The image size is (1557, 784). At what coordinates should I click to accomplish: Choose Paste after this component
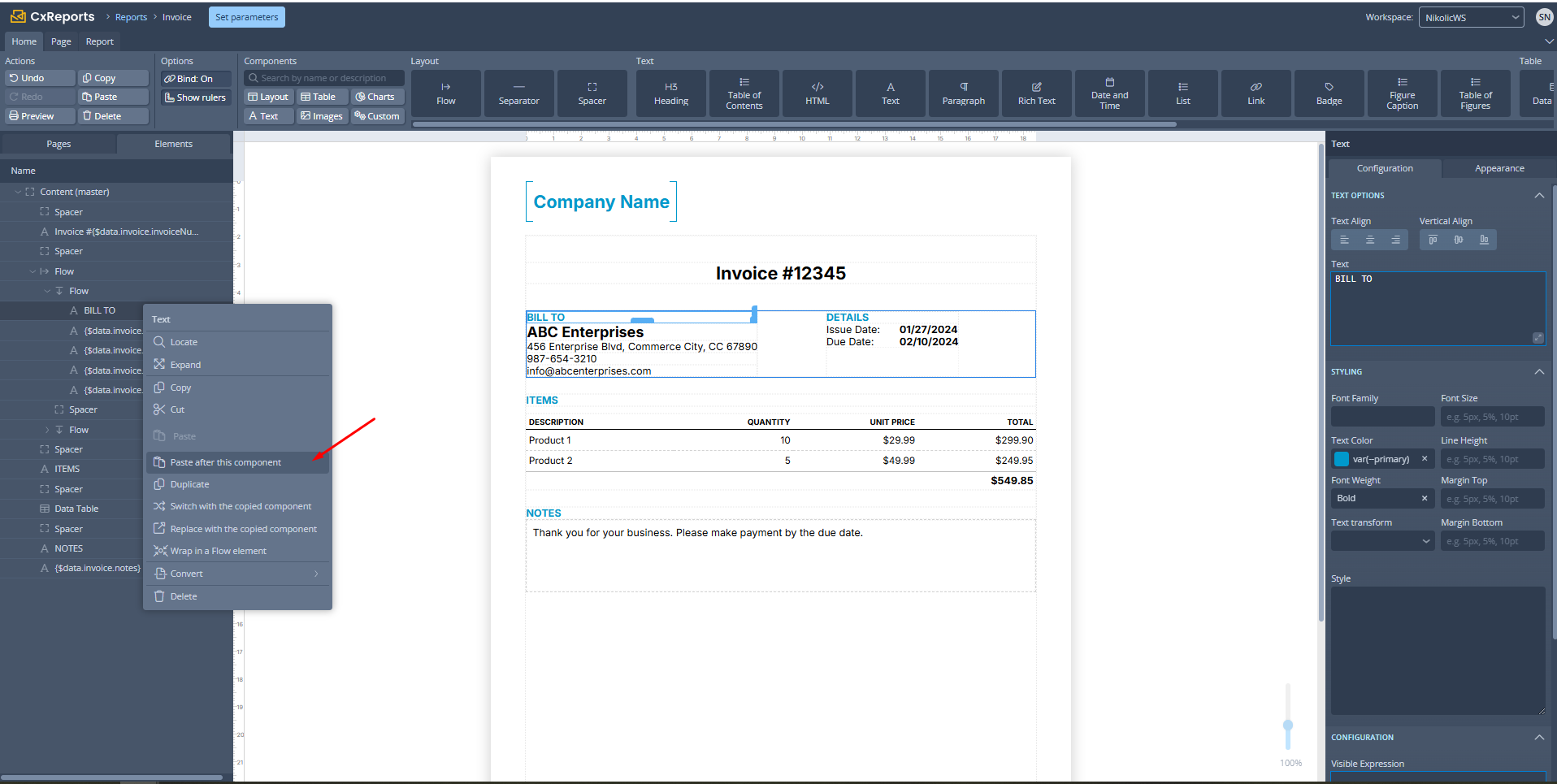[226, 462]
